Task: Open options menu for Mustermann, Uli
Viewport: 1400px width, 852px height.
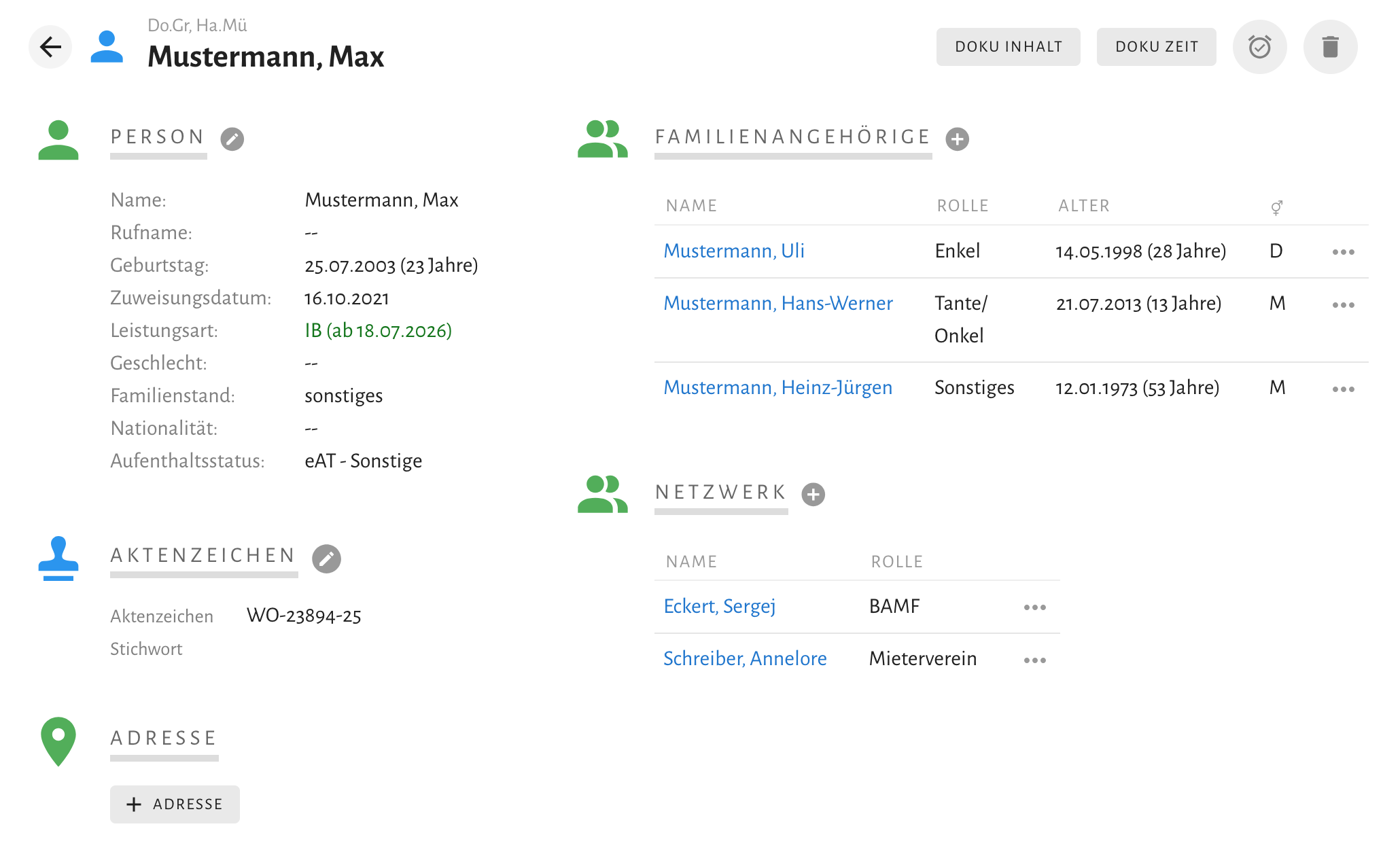Action: tap(1344, 252)
